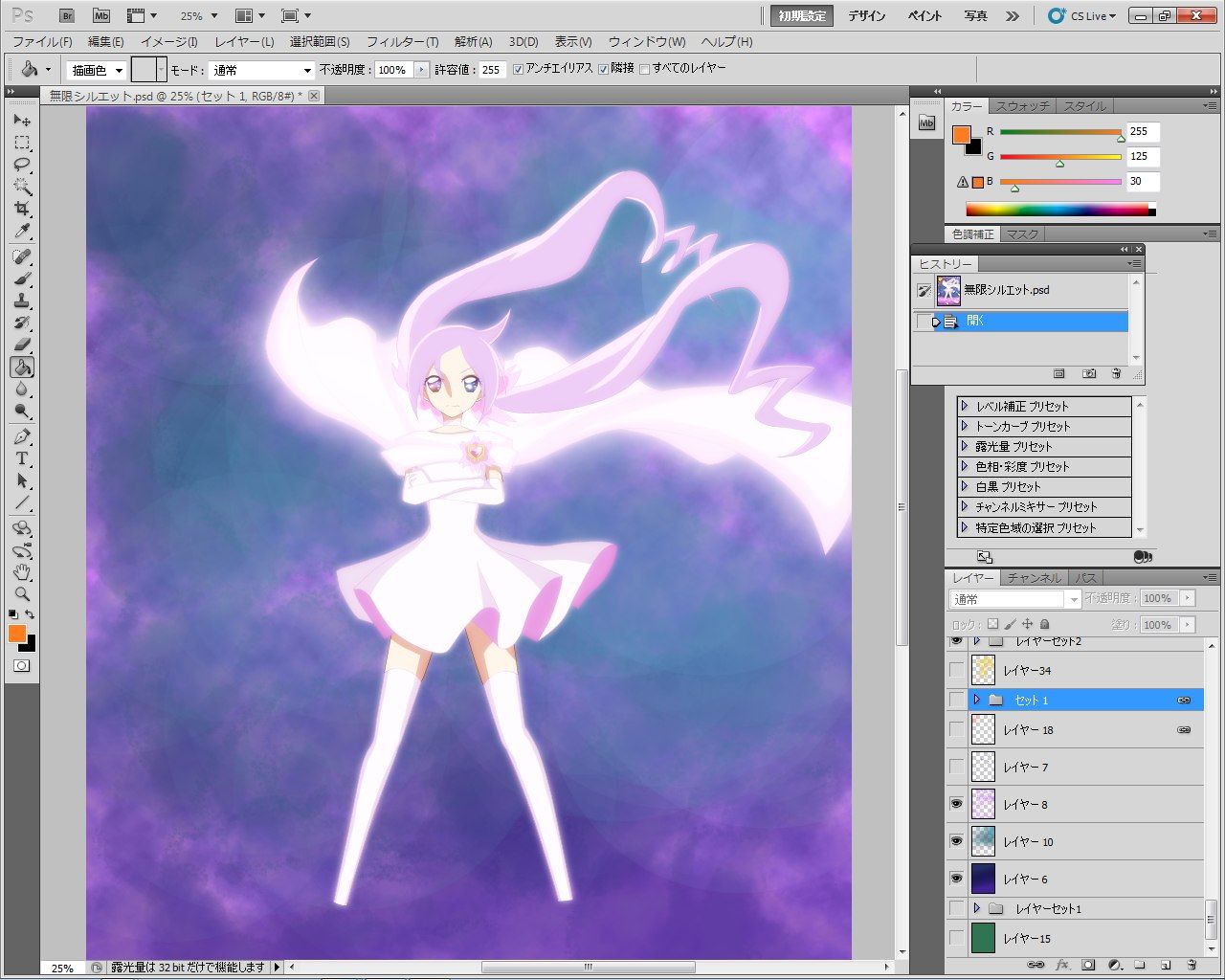Image resolution: width=1225 pixels, height=980 pixels.
Task: Open the ファイル(F) menu
Action: click(x=42, y=42)
